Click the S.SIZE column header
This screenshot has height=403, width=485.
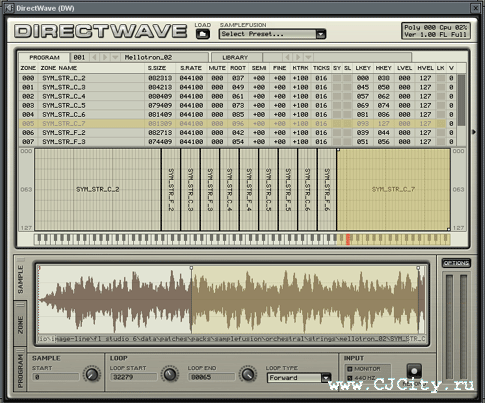click(x=157, y=68)
